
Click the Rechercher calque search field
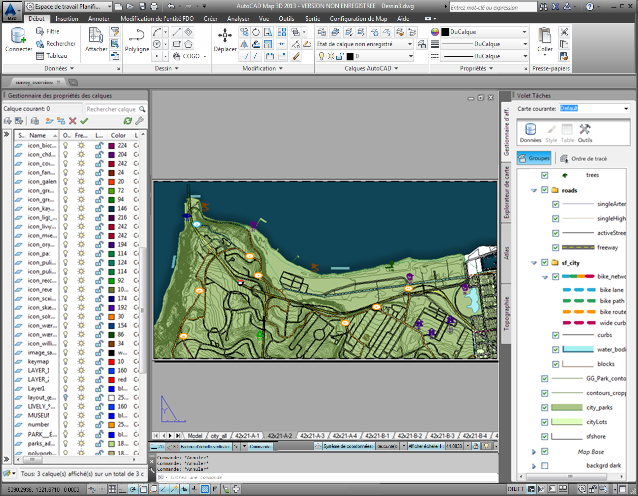click(x=110, y=109)
